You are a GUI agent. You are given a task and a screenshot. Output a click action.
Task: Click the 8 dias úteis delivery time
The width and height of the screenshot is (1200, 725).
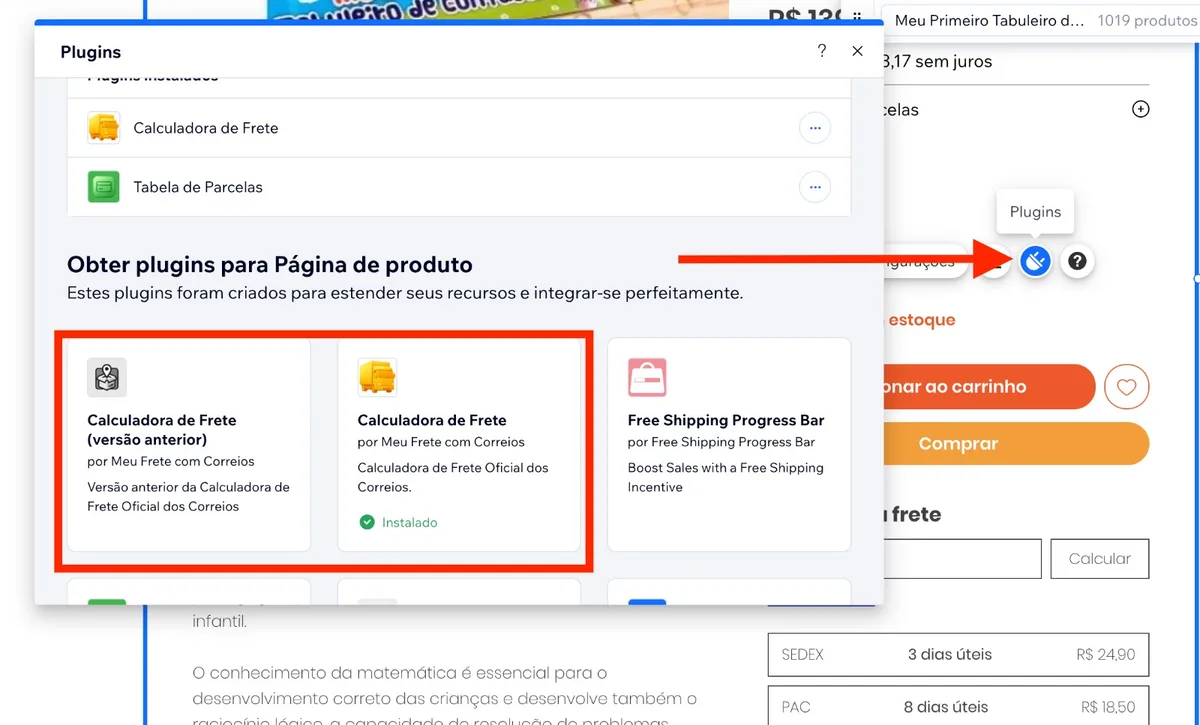pos(946,707)
